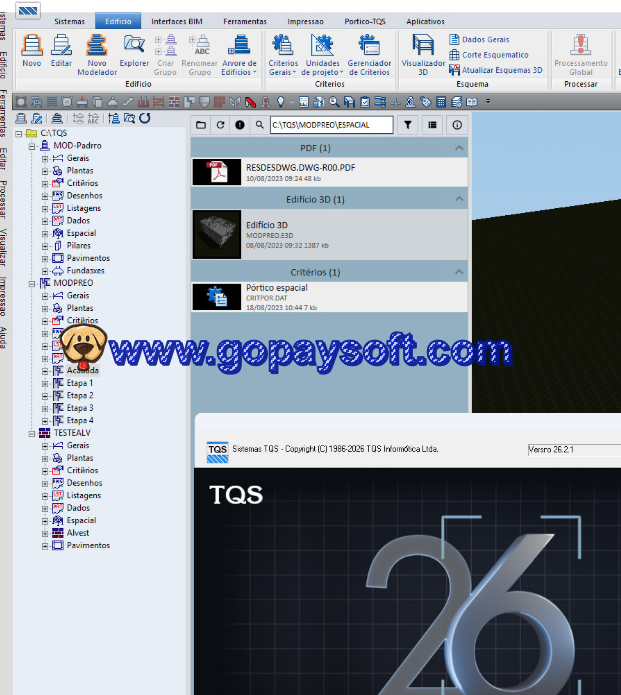
Task: Click the file path input field
Action: pyautogui.click(x=330, y=125)
